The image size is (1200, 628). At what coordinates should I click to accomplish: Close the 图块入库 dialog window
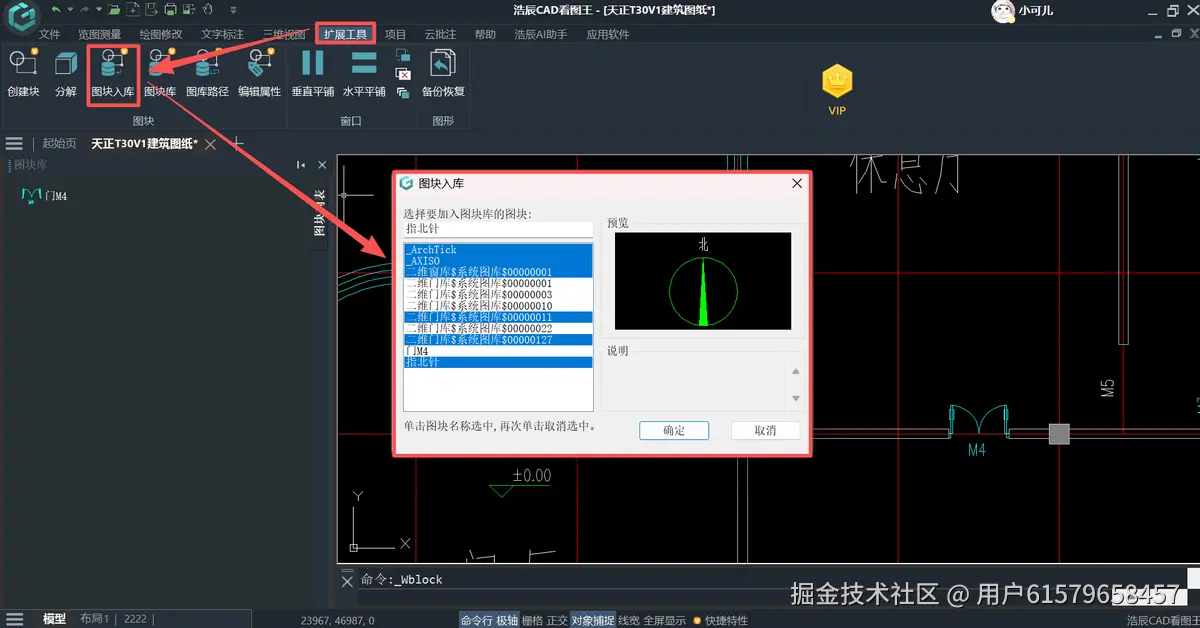pos(797,184)
